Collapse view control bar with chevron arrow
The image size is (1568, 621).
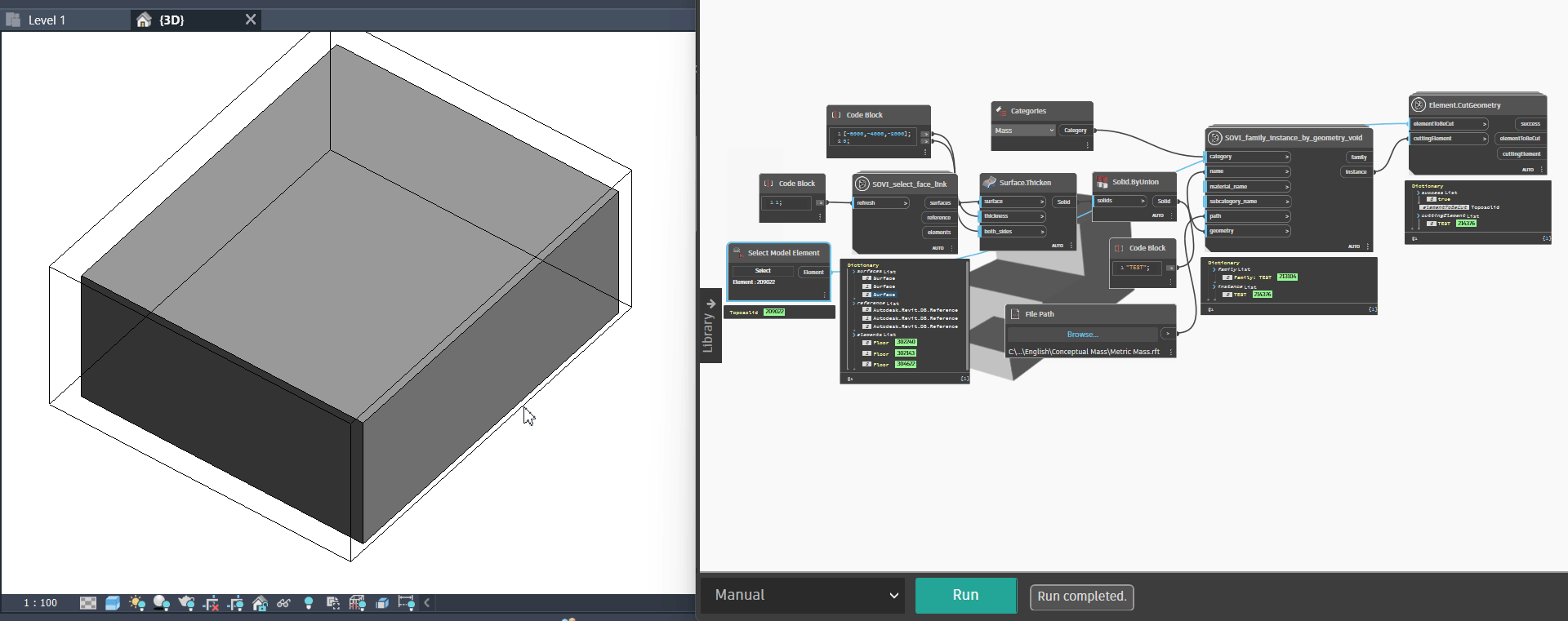[x=427, y=603]
